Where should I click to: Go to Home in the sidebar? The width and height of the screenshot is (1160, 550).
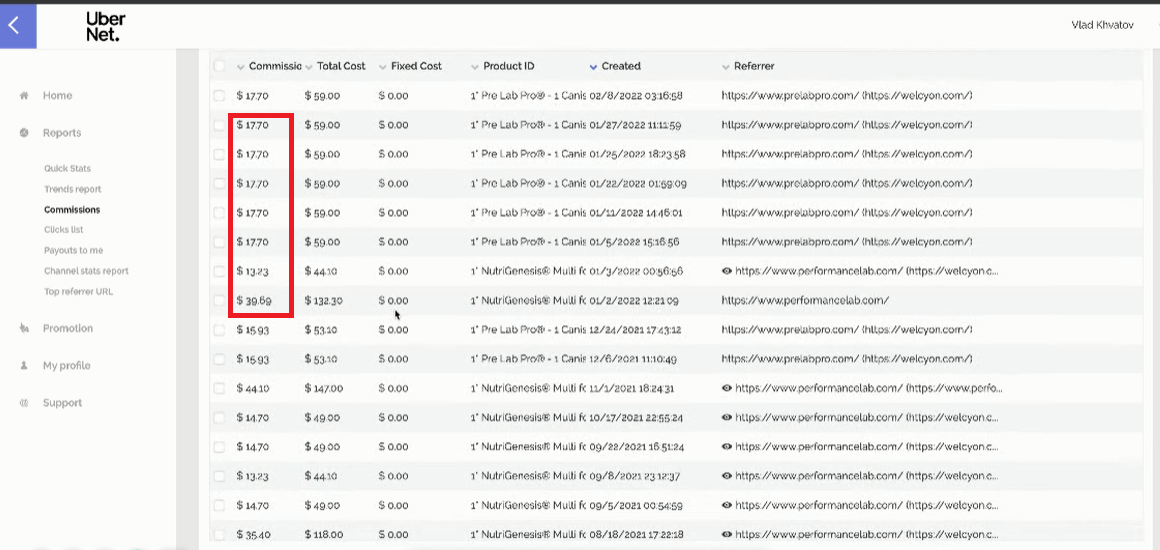(58, 95)
